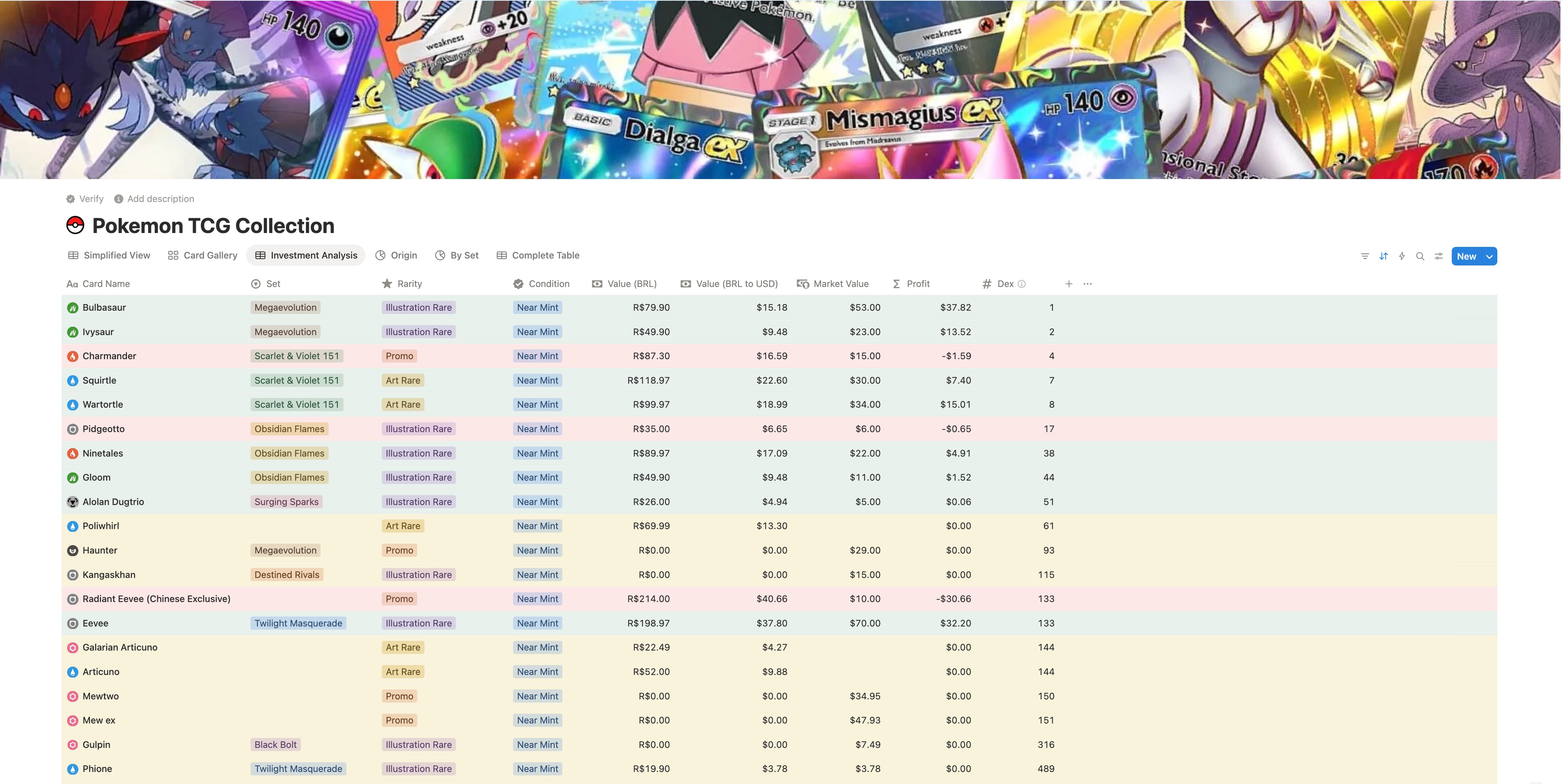
Task: Click -$30.66 profit cell
Action: click(953, 599)
